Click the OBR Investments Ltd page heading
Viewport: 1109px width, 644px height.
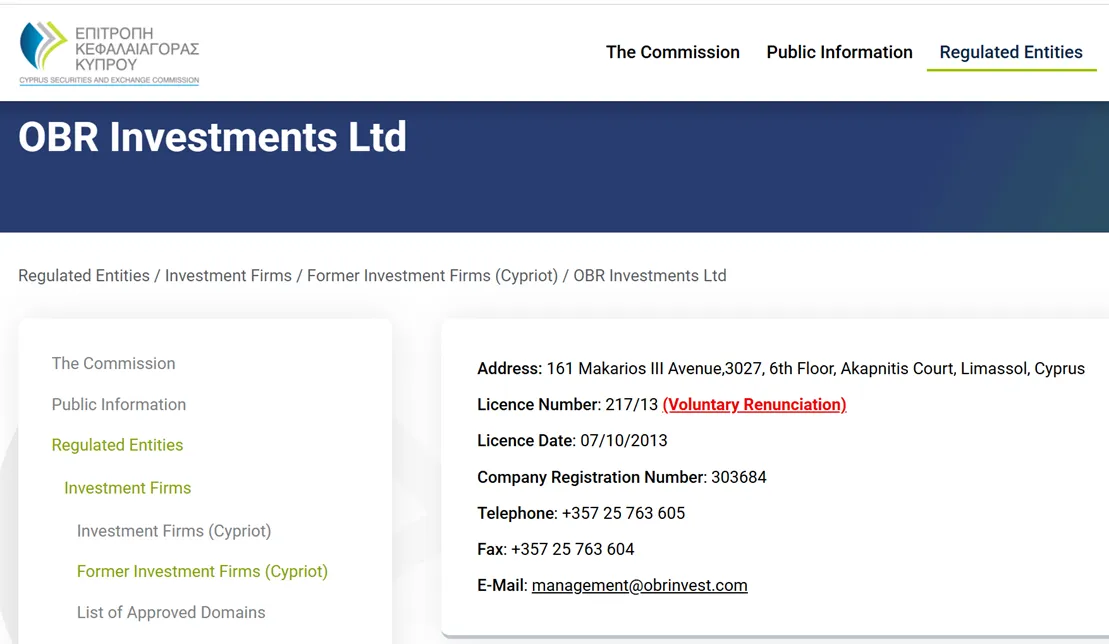tap(212, 136)
